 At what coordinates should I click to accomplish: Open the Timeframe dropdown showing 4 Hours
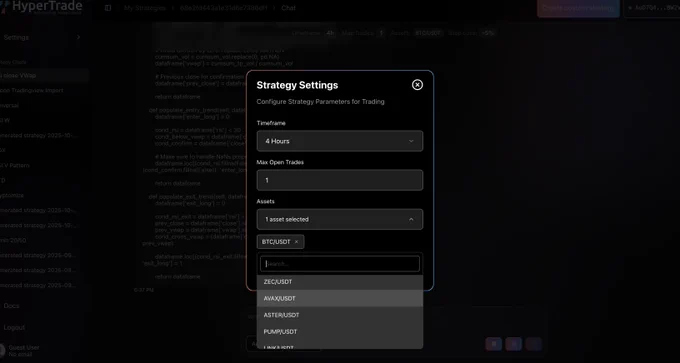(x=340, y=141)
